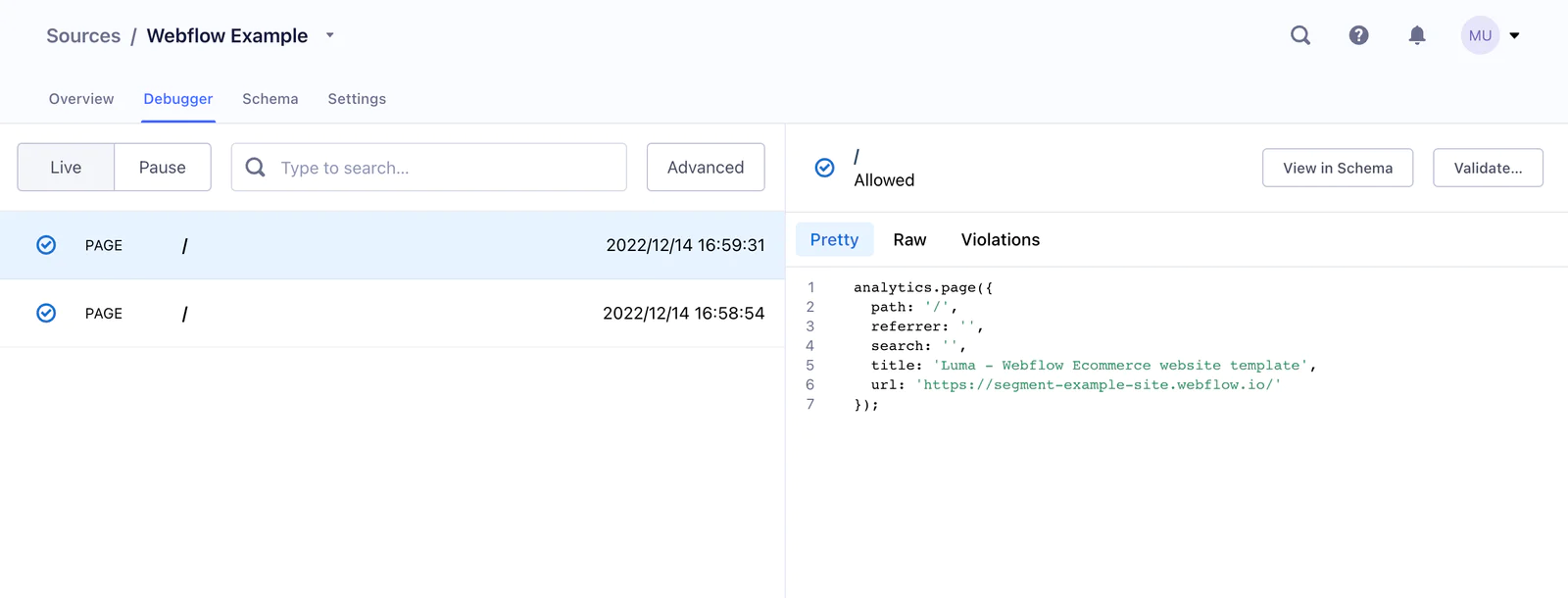
Task: Click the search magnifier icon in header
Action: point(1300,35)
